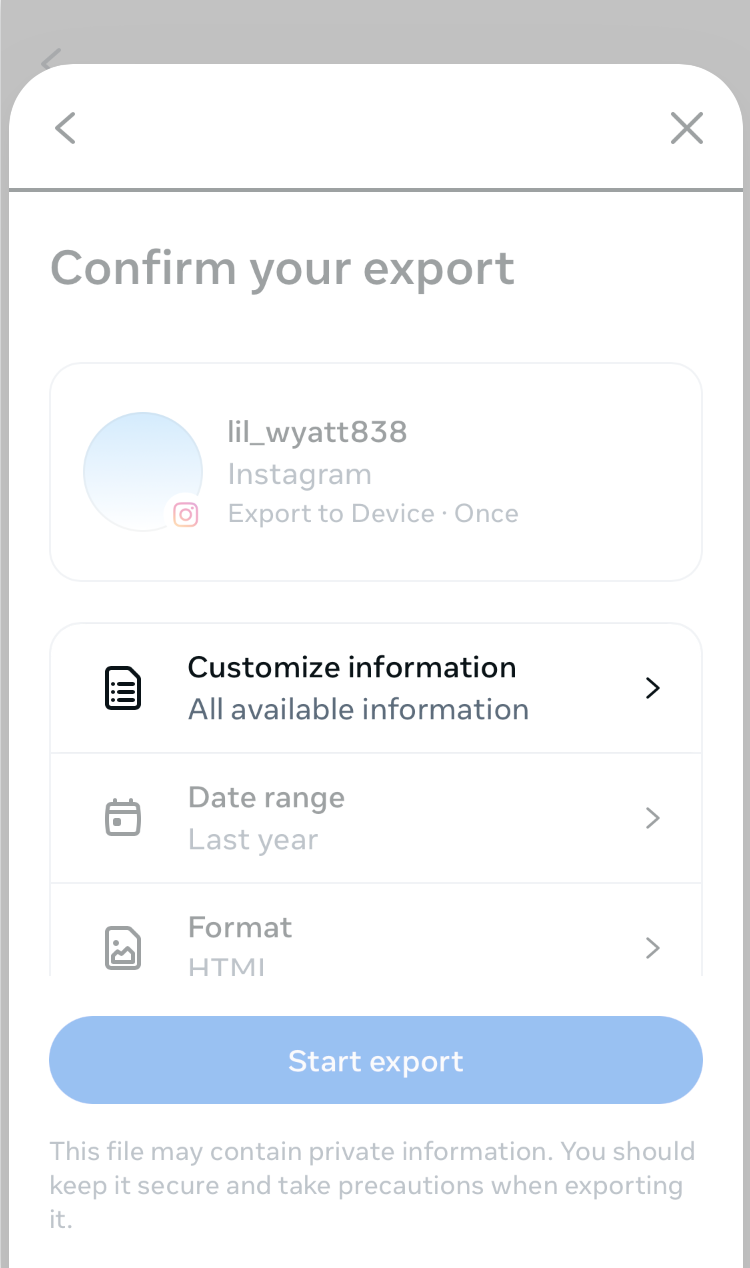Tap the username lil_wyatt838
This screenshot has width=750, height=1268.
[318, 431]
